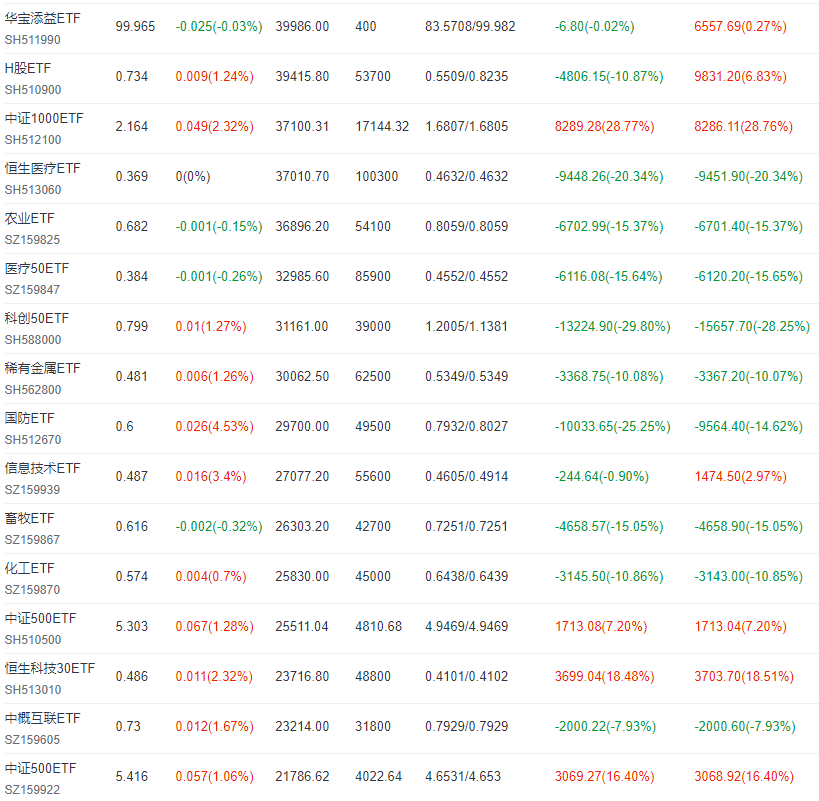Click the code SZ159847

[32, 290]
